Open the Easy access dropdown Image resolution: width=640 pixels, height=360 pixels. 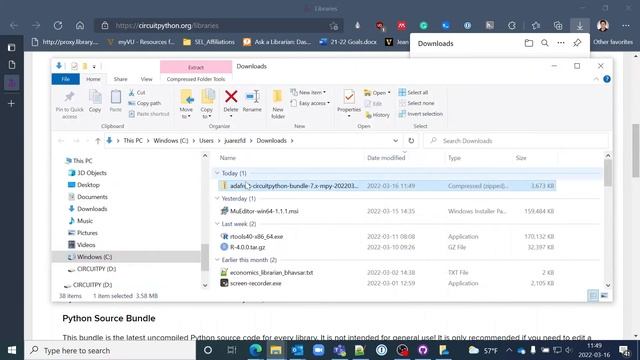pyautogui.click(x=310, y=103)
